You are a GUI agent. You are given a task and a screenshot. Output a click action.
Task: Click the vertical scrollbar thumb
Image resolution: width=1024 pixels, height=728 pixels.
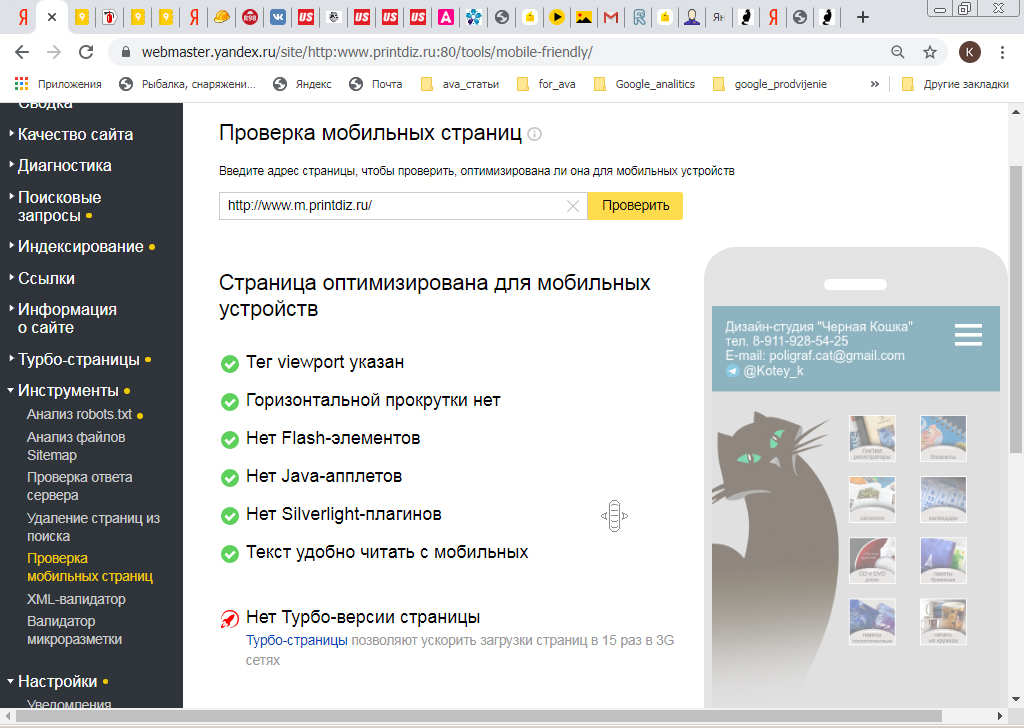(1016, 309)
